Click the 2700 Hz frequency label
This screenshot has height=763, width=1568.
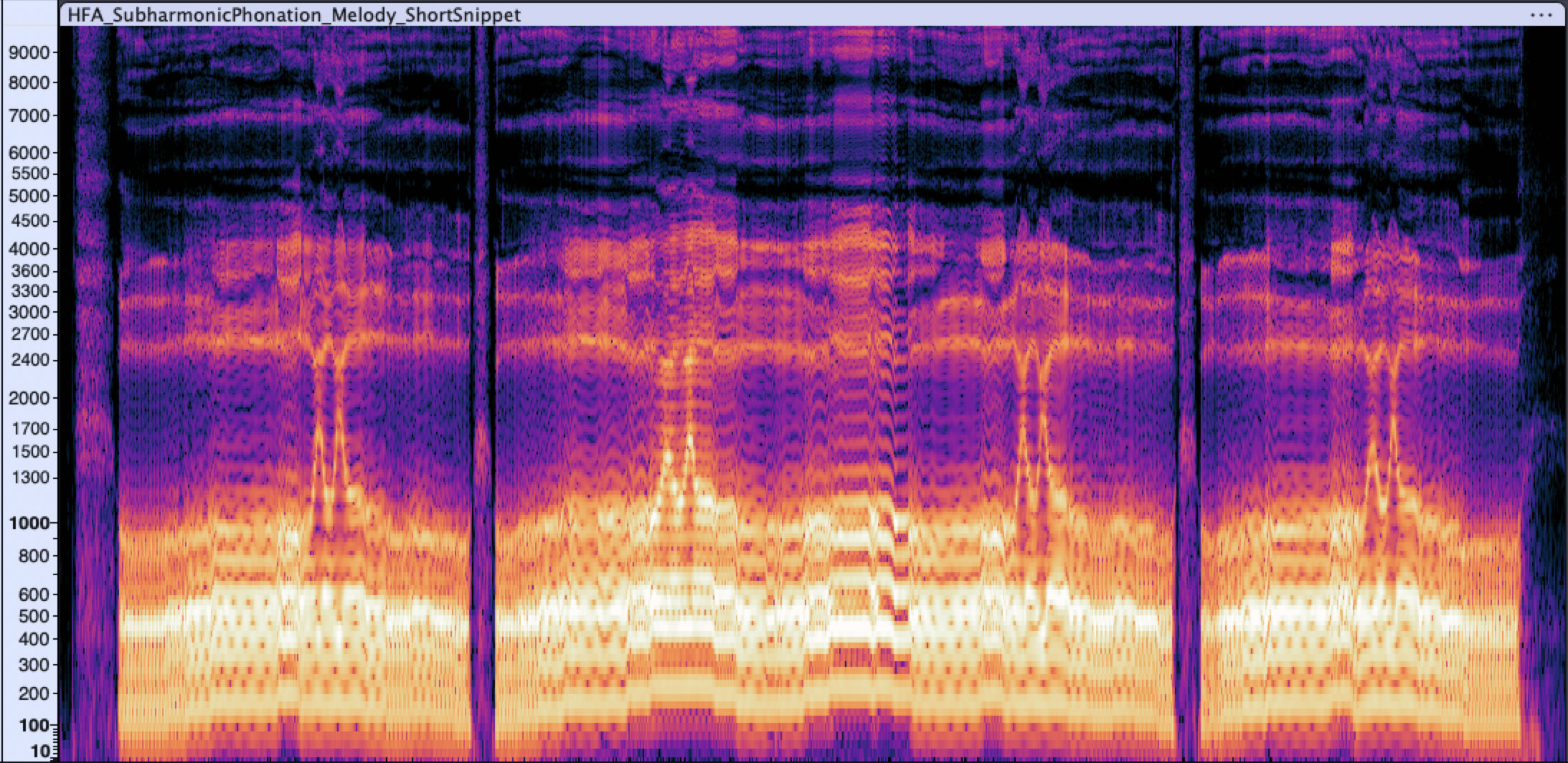click(29, 333)
